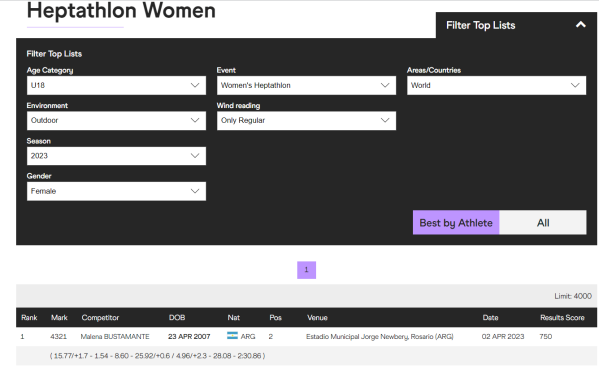The width and height of the screenshot is (599, 369).
Task: Click the DOB column header
Action: click(x=177, y=317)
